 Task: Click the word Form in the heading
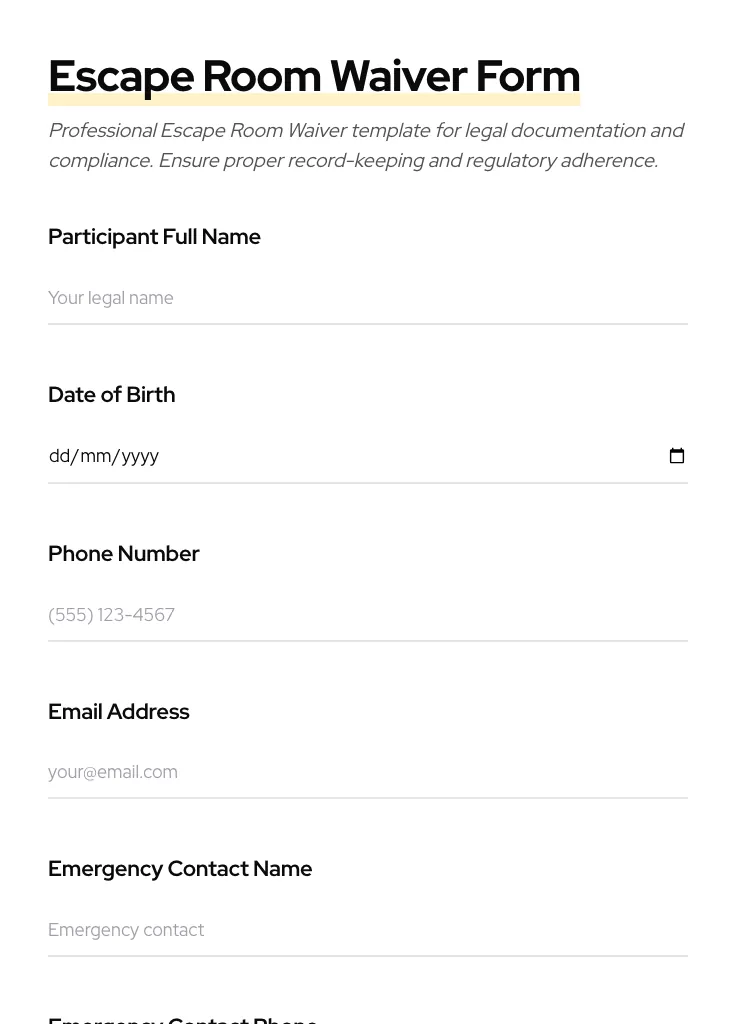coord(527,76)
